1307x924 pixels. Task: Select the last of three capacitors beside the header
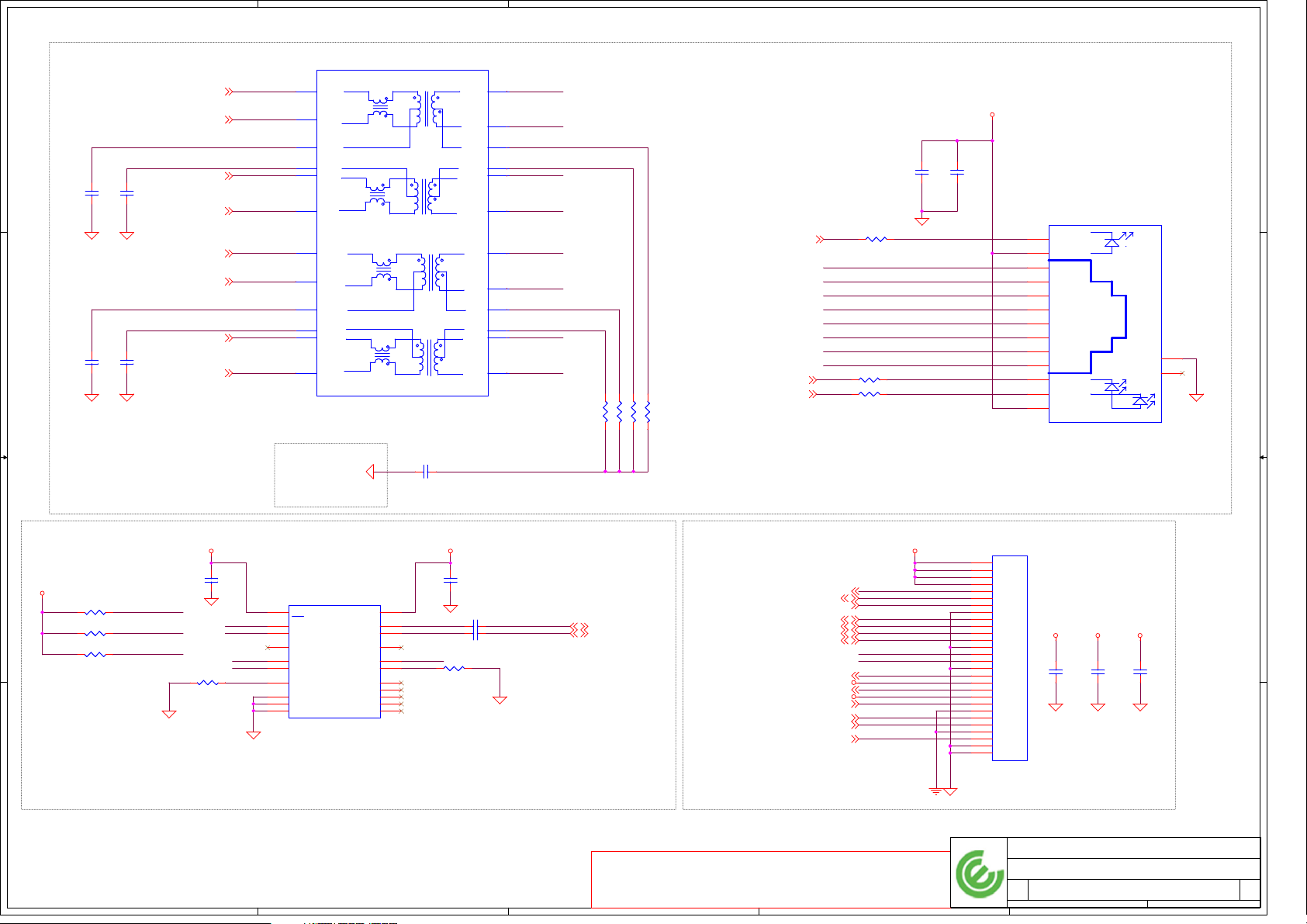[1140, 671]
